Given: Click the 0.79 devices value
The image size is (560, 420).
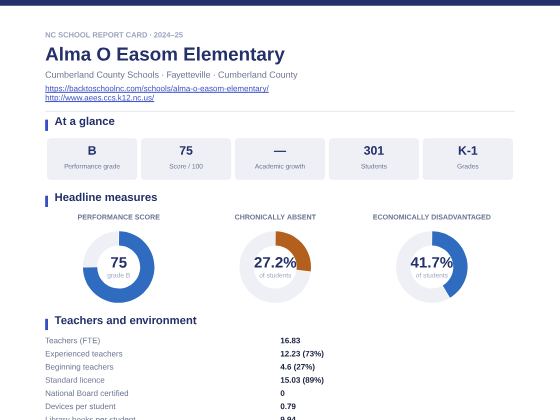Looking at the screenshot, I should tap(288, 406).
